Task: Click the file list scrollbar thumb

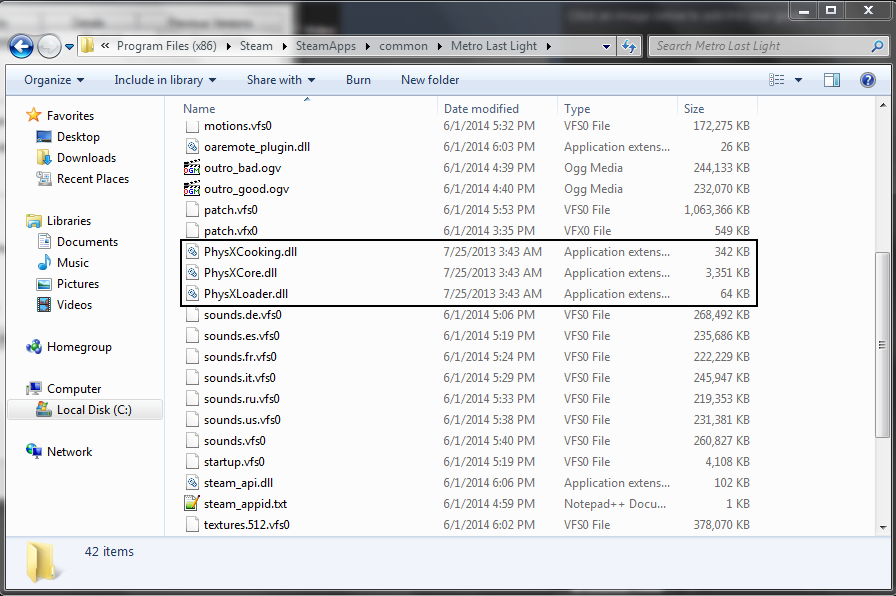Action: click(x=882, y=345)
